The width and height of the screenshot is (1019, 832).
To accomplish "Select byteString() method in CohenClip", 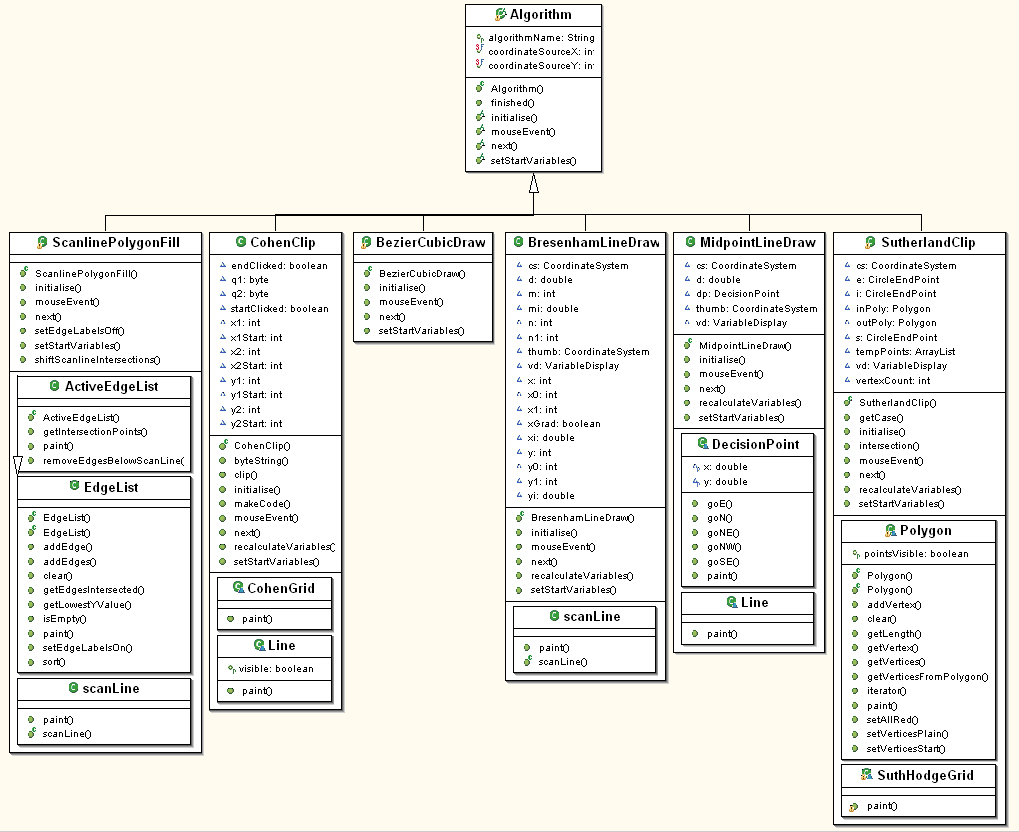I will (x=261, y=461).
